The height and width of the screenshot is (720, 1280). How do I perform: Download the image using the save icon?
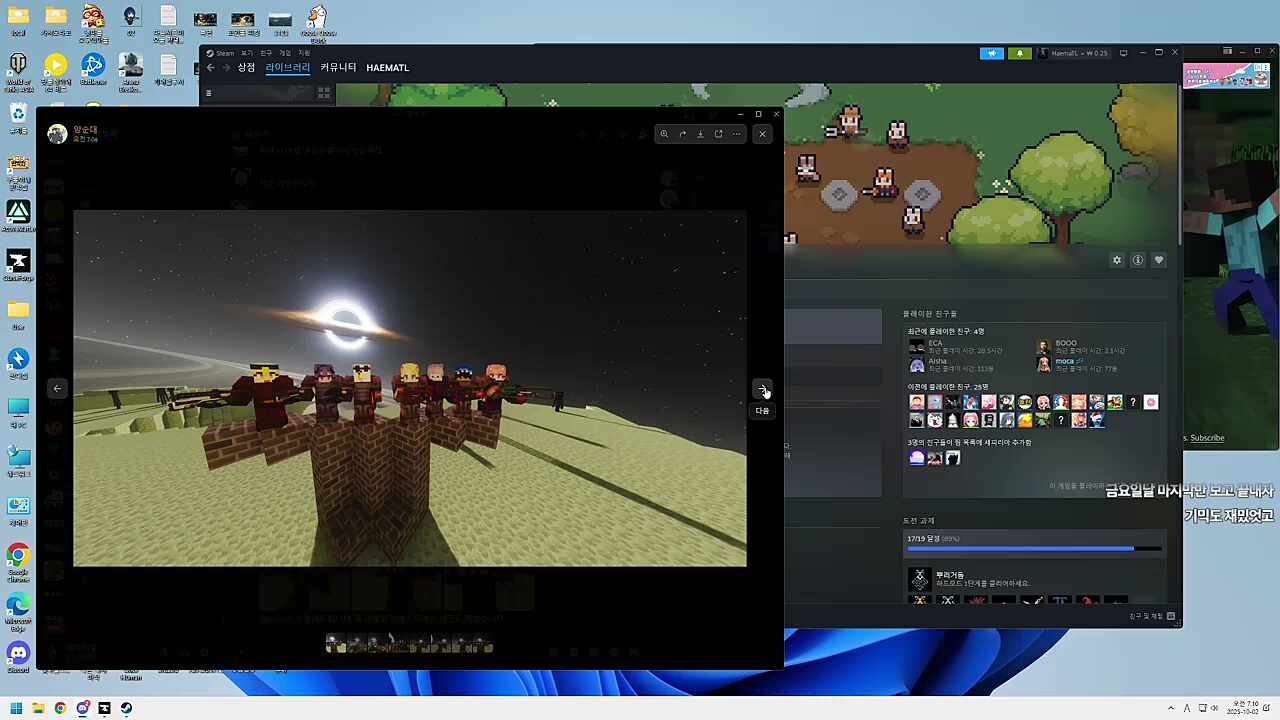point(700,134)
